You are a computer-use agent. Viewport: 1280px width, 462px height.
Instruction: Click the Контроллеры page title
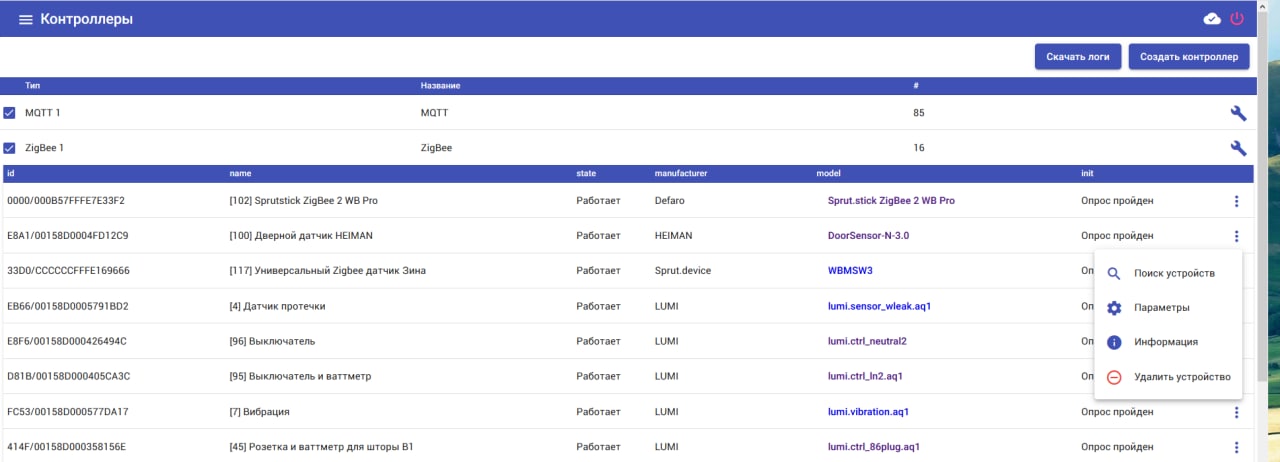(x=87, y=19)
